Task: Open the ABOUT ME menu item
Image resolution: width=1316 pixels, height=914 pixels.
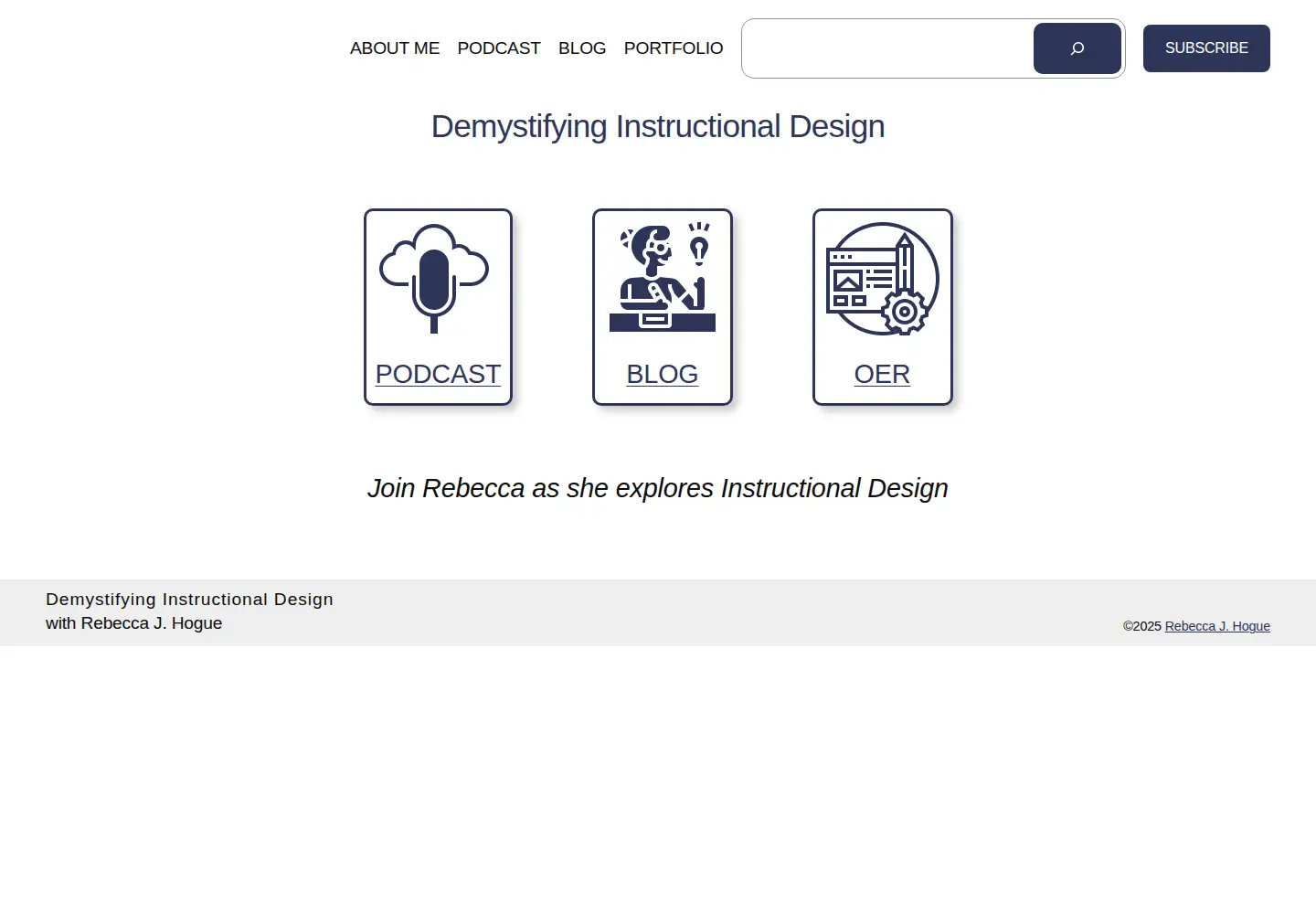Action: point(395,48)
